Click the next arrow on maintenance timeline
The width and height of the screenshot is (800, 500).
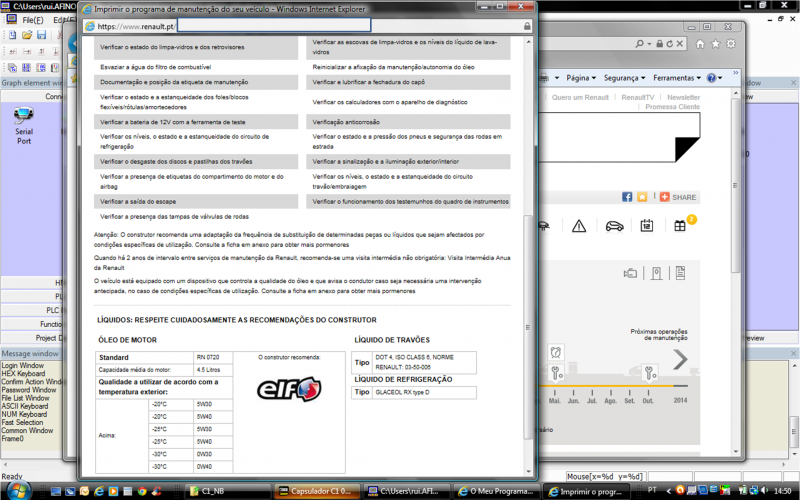[x=680, y=360]
